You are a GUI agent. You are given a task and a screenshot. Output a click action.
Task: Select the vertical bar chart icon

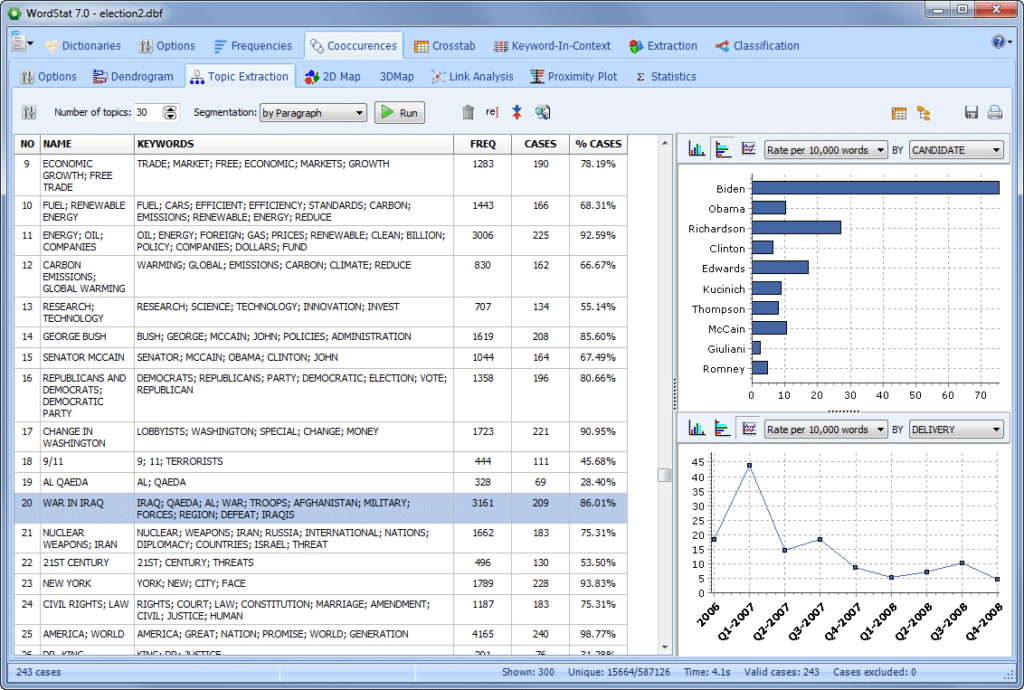click(x=697, y=148)
